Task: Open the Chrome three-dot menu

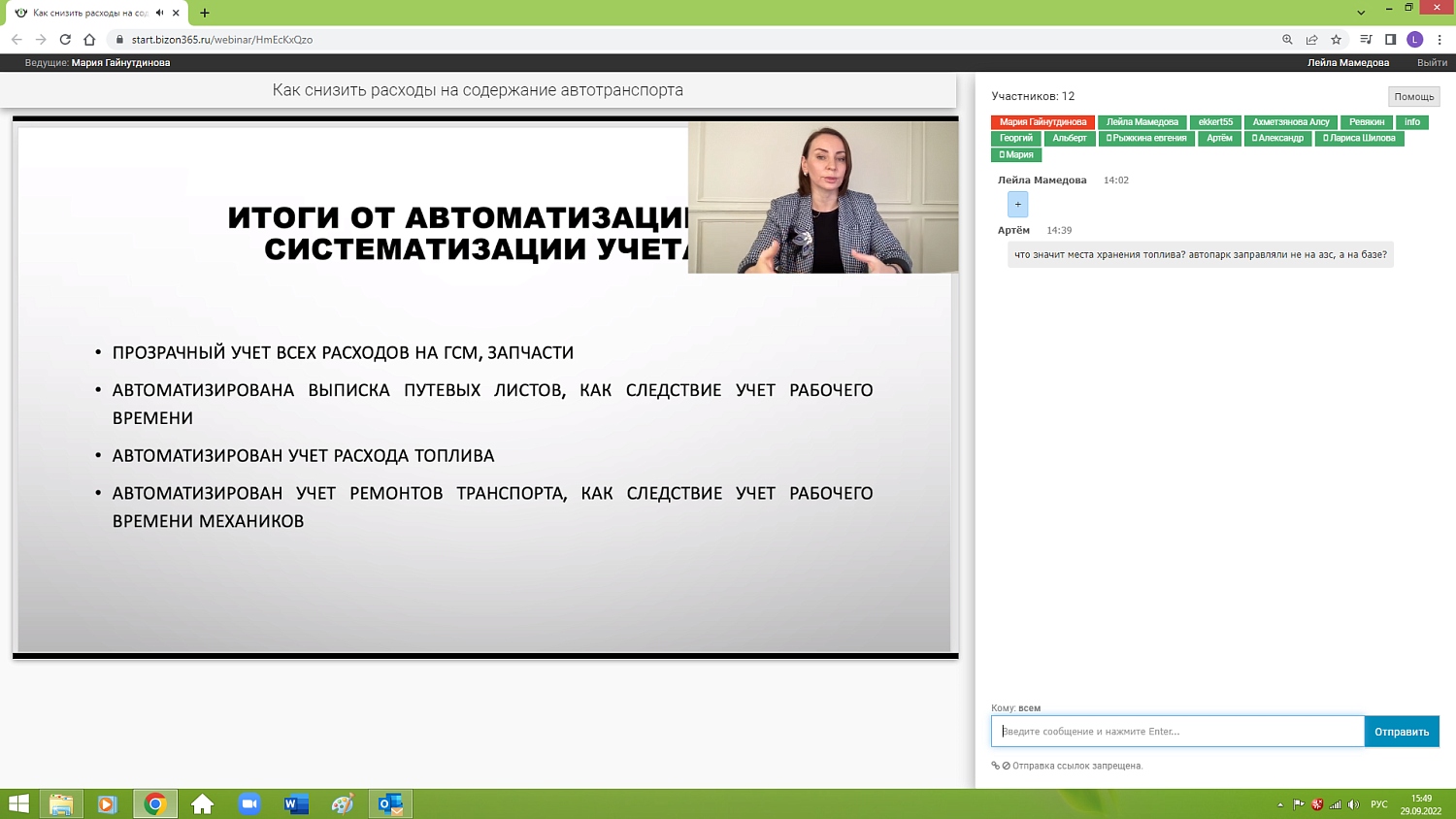Action: (1439, 40)
